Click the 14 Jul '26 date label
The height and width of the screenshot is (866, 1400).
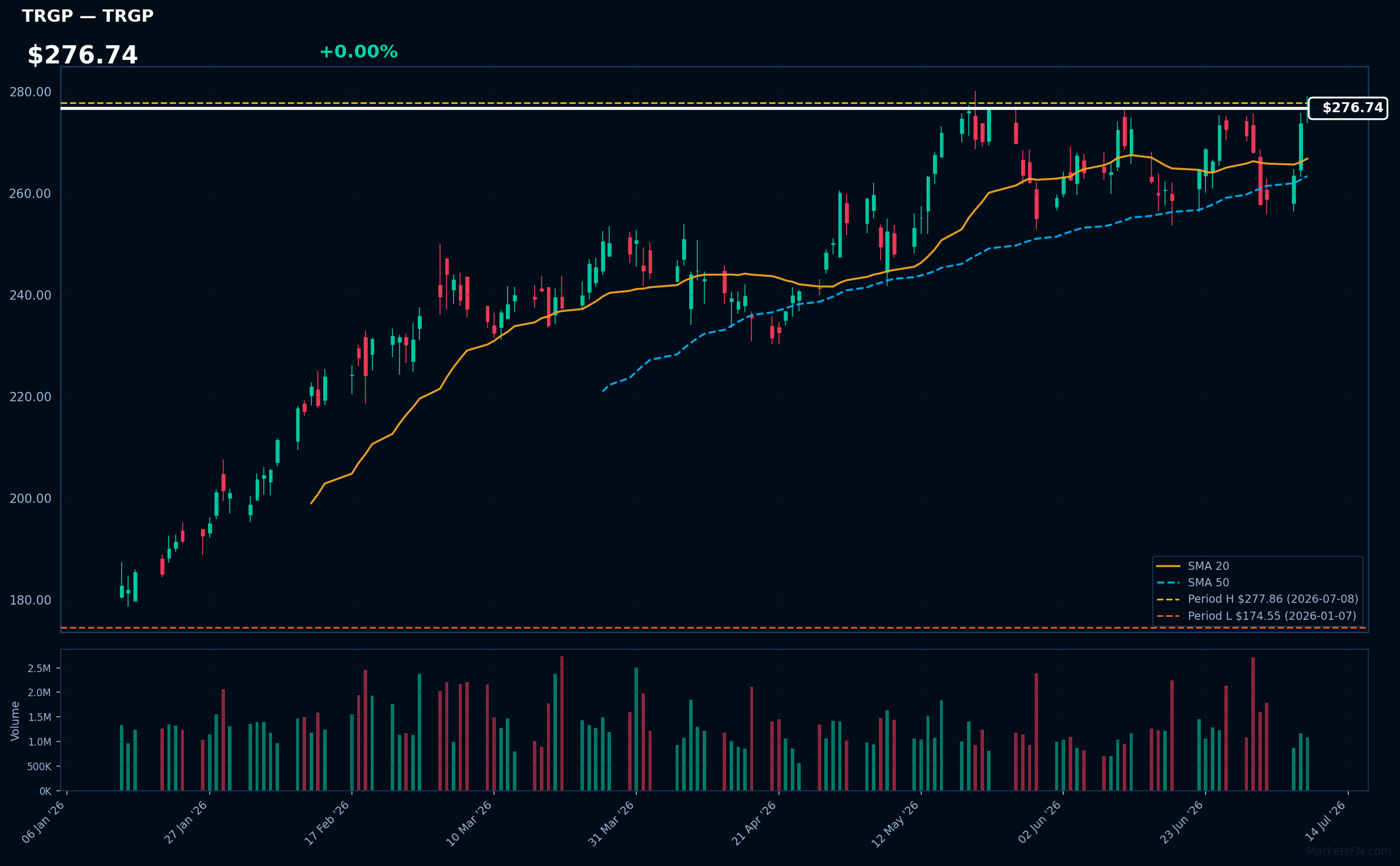pyautogui.click(x=1325, y=821)
